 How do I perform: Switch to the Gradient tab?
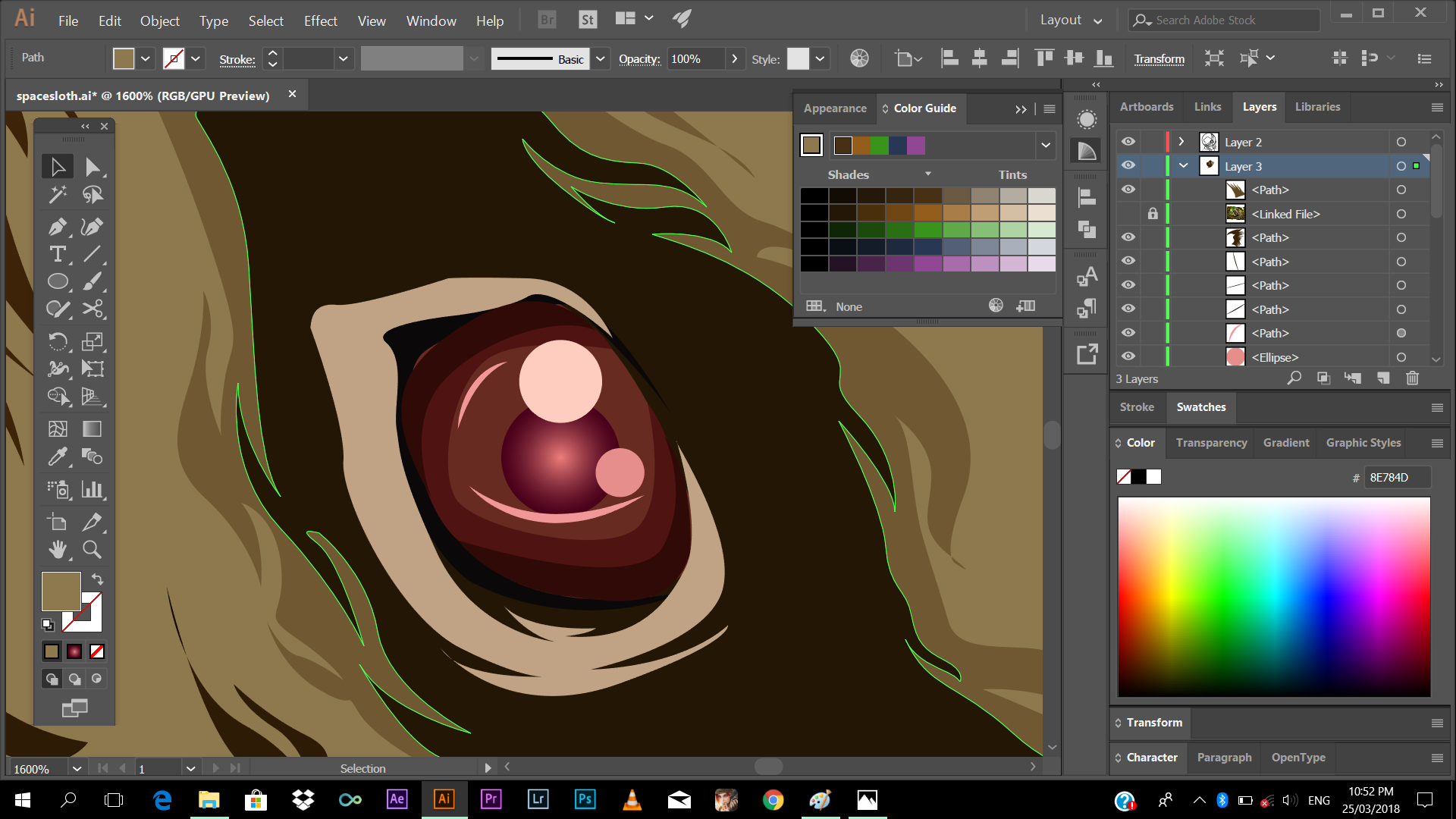click(x=1286, y=443)
